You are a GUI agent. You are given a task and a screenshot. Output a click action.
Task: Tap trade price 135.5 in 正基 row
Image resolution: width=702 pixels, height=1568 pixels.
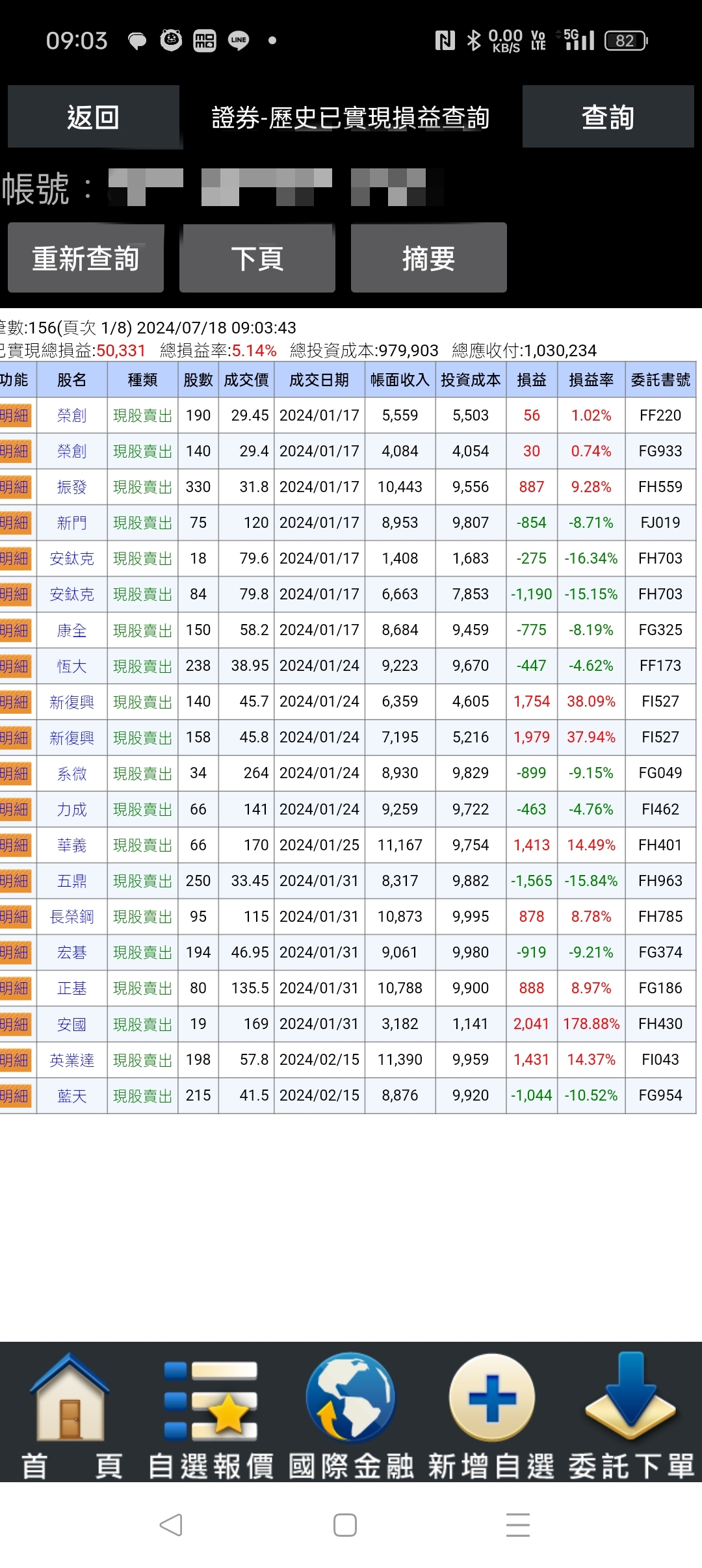click(250, 988)
